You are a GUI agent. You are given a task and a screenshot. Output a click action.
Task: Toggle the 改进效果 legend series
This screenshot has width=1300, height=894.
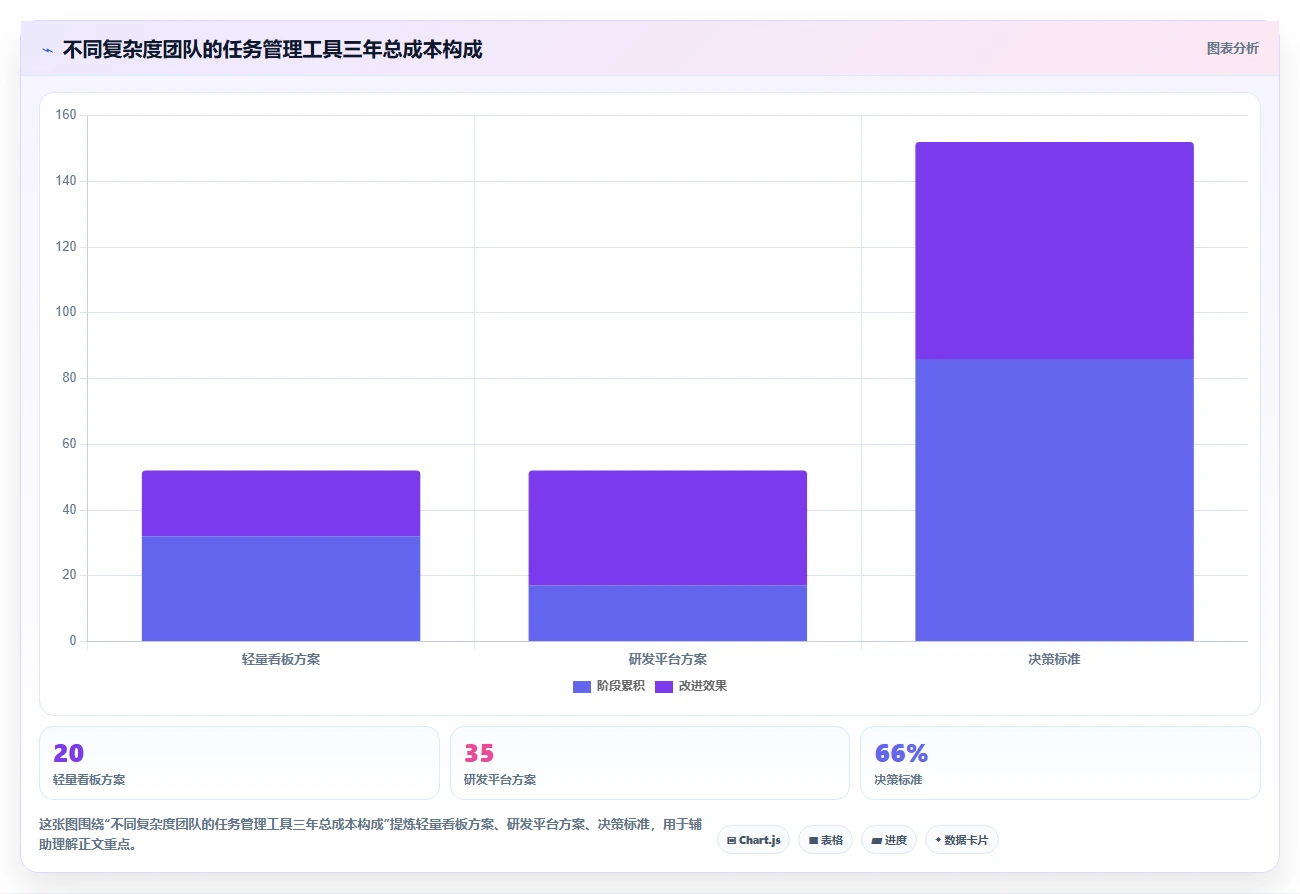[690, 686]
